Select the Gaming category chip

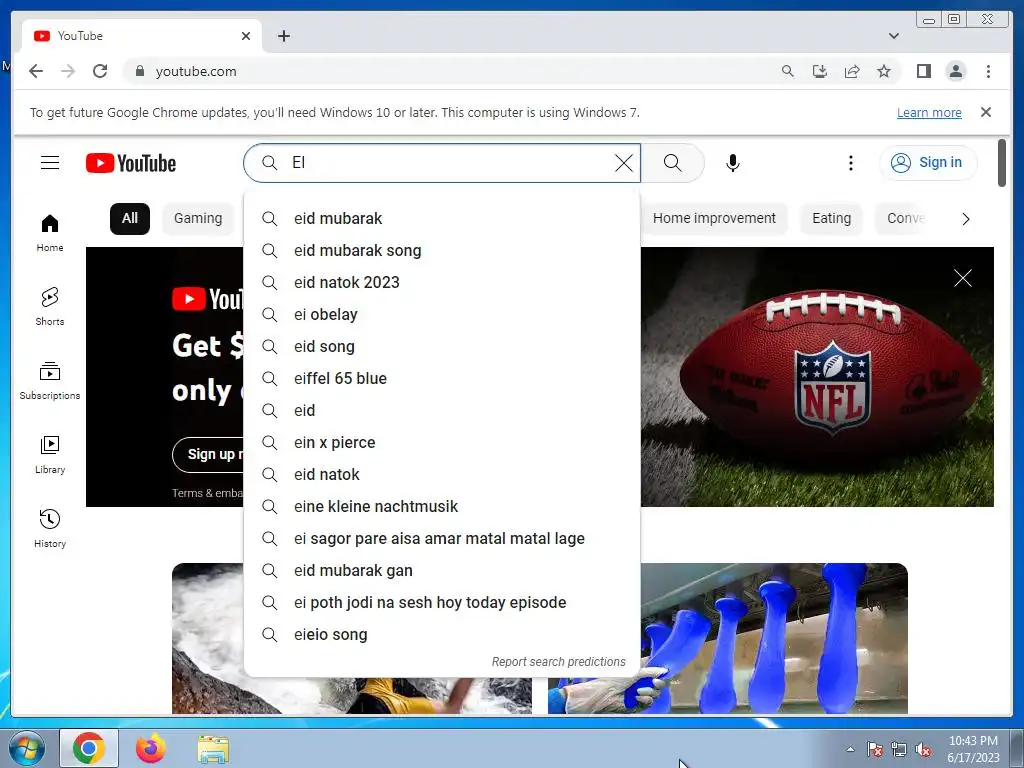(198, 218)
